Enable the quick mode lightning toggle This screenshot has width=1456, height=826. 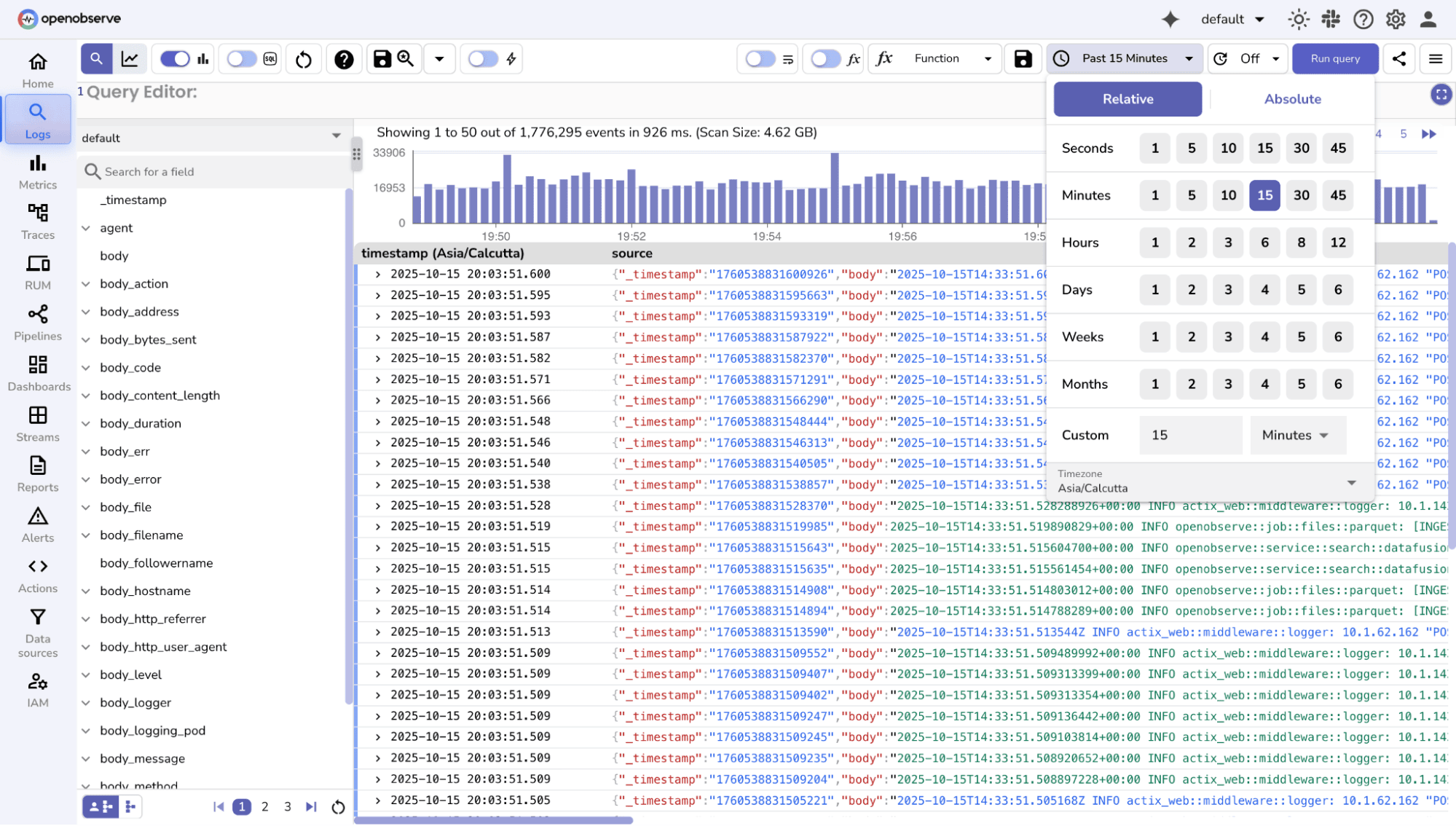482,58
